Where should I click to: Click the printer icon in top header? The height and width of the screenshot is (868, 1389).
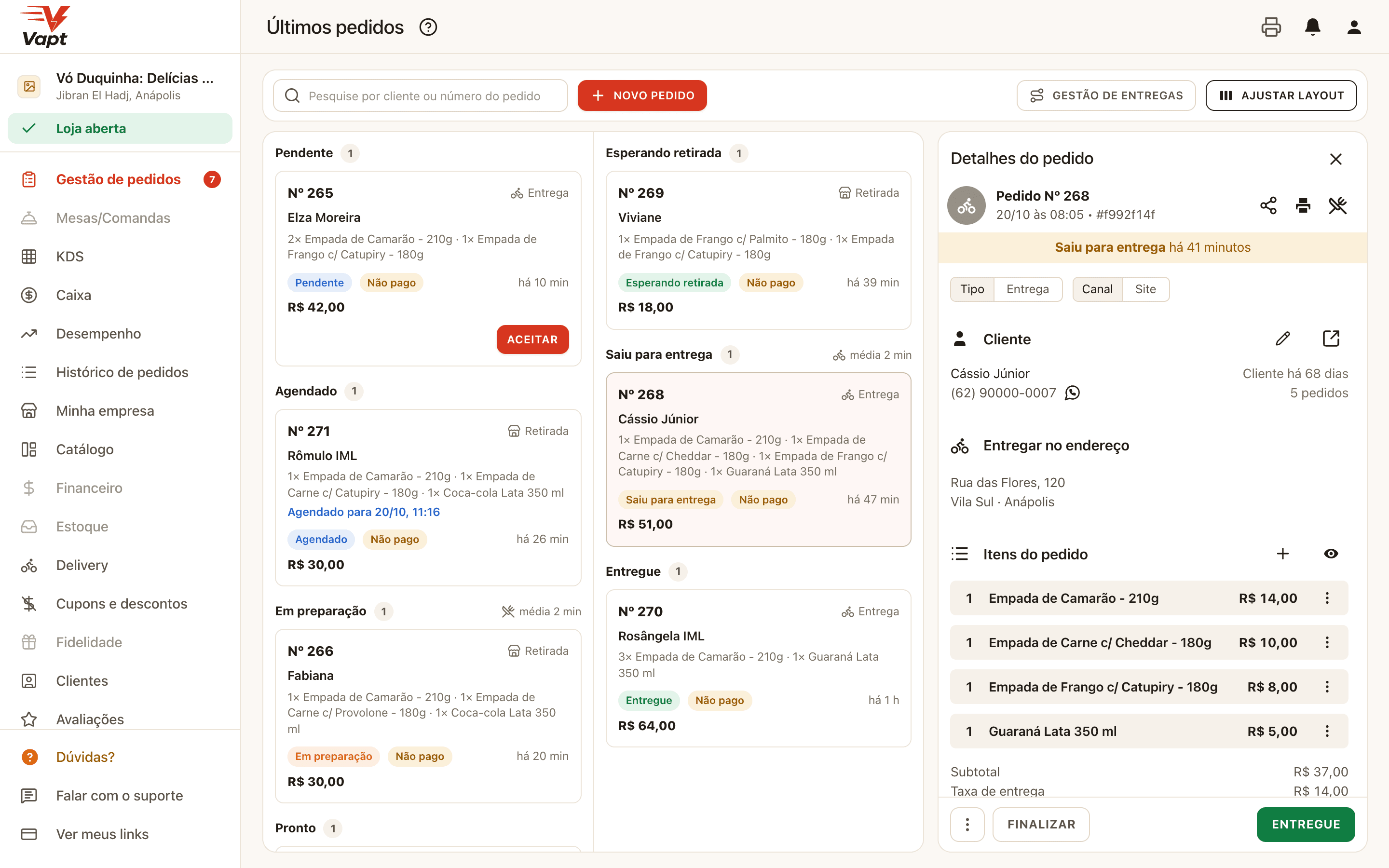click(1271, 27)
